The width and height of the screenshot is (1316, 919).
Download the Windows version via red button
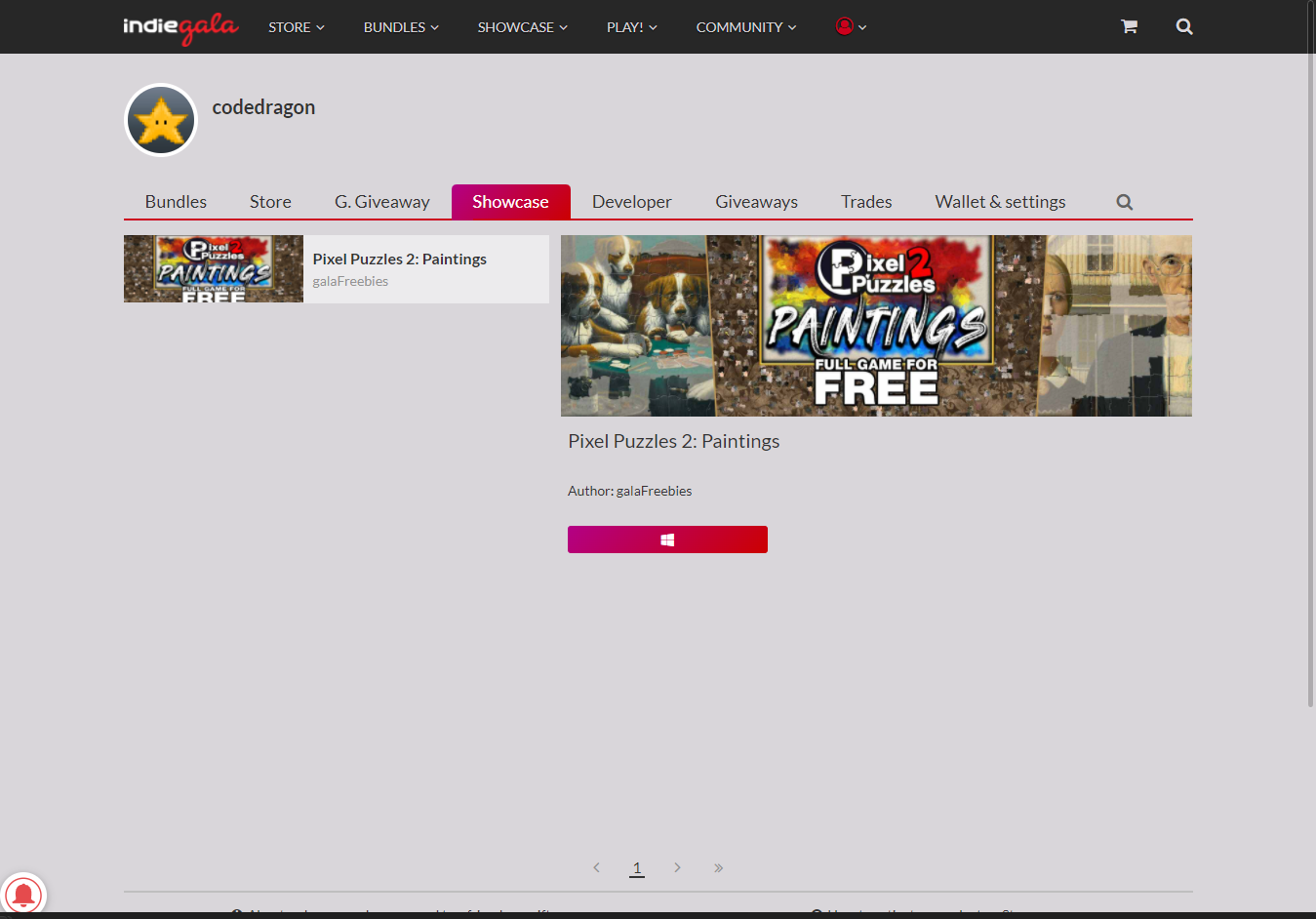tap(667, 539)
